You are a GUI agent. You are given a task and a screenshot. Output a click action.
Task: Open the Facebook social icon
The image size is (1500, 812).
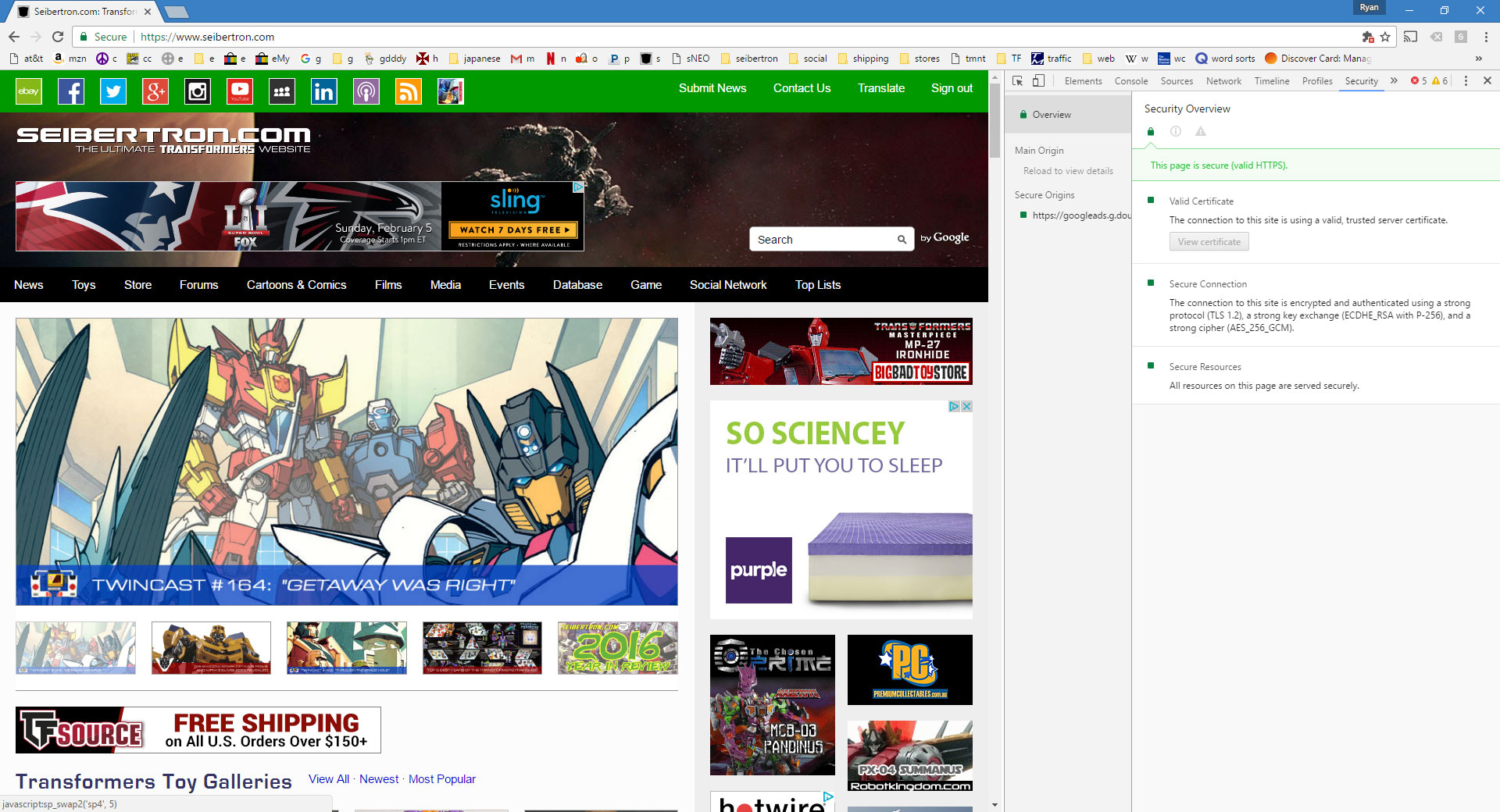coord(71,92)
